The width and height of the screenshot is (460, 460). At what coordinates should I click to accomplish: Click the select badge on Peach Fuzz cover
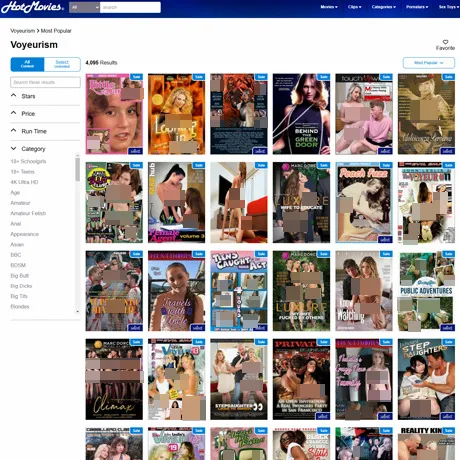tap(385, 239)
